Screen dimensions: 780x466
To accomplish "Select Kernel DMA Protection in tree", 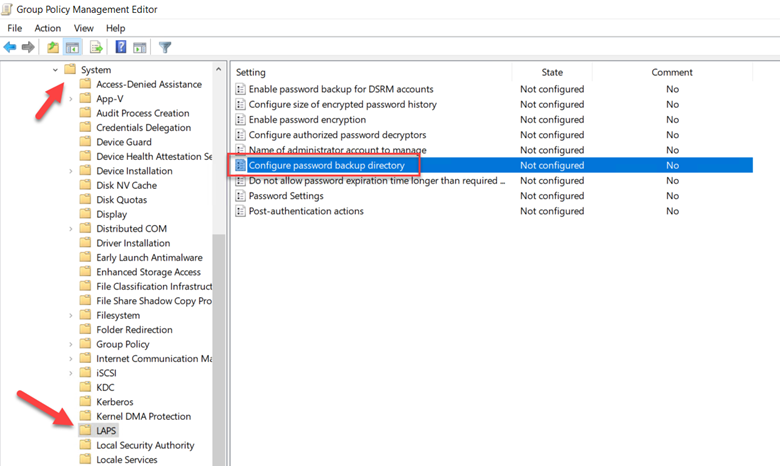I will tap(143, 416).
